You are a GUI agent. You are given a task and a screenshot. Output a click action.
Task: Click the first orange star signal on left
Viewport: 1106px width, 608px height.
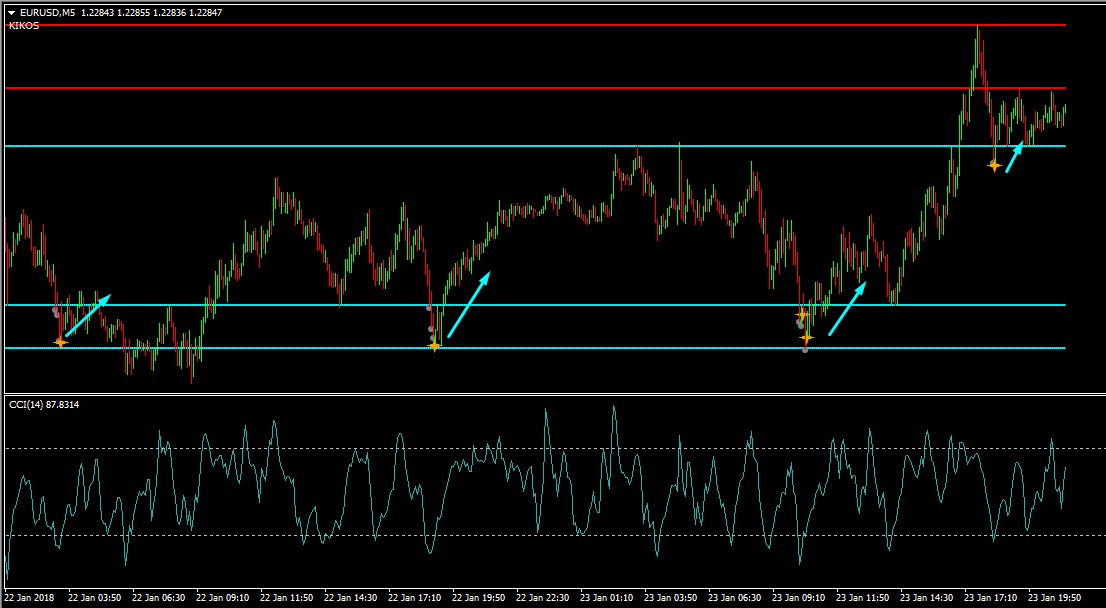(x=60, y=342)
